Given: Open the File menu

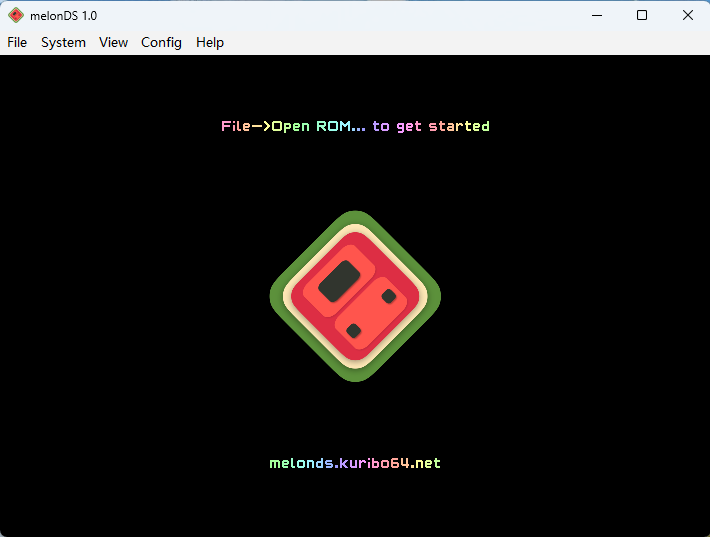Looking at the screenshot, I should point(17,43).
